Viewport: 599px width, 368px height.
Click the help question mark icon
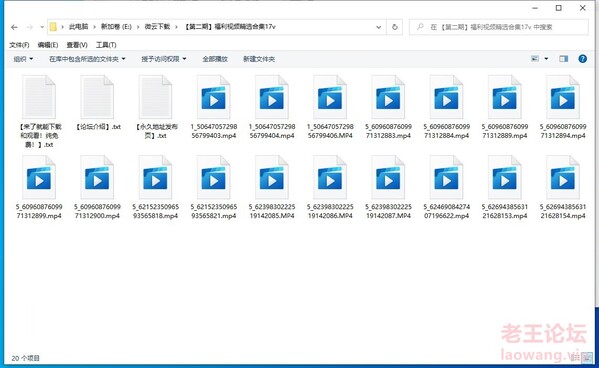click(582, 58)
